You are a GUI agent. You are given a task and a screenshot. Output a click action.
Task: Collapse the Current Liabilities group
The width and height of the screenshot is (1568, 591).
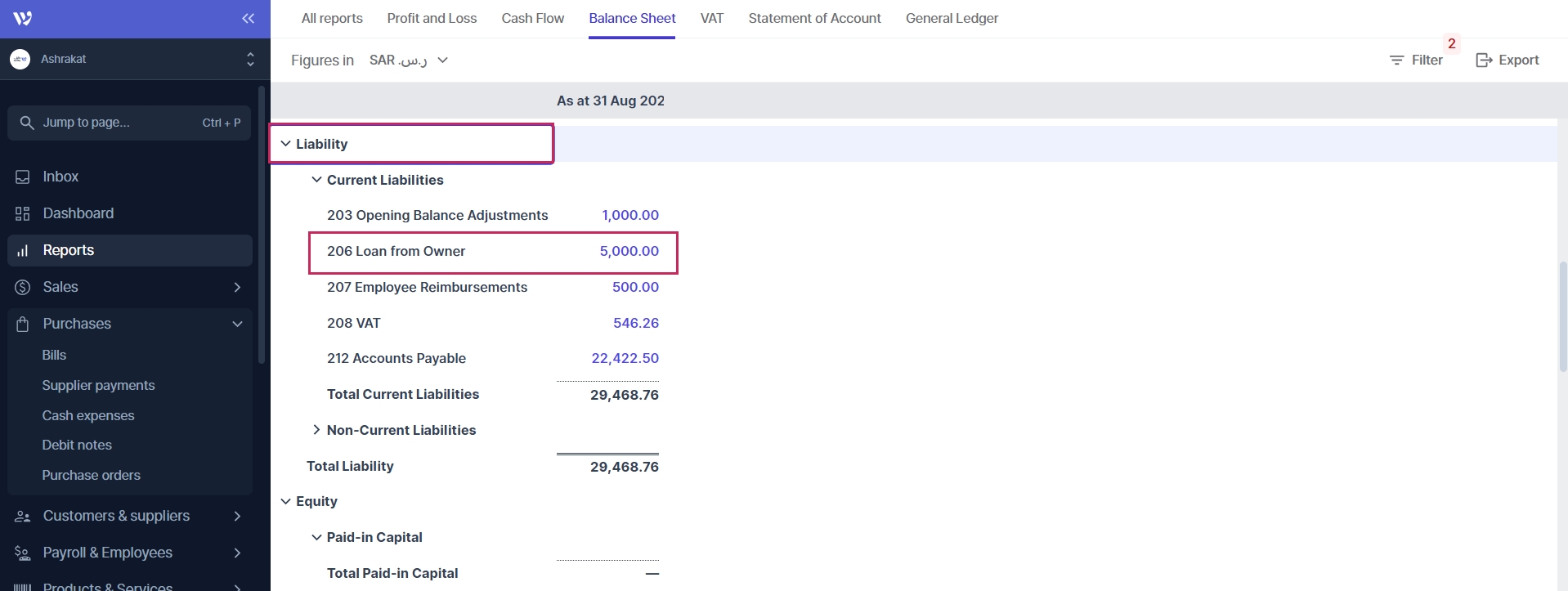(316, 180)
